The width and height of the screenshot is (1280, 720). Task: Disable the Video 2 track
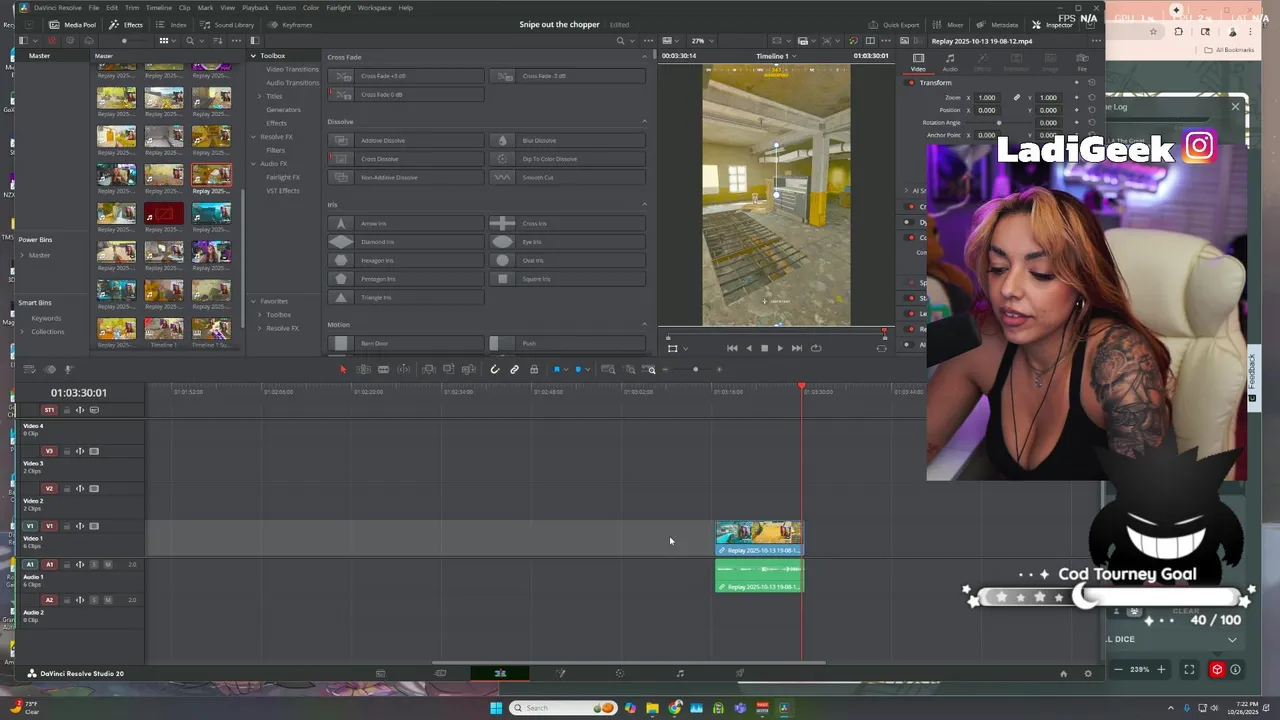pyautogui.click(x=94, y=489)
